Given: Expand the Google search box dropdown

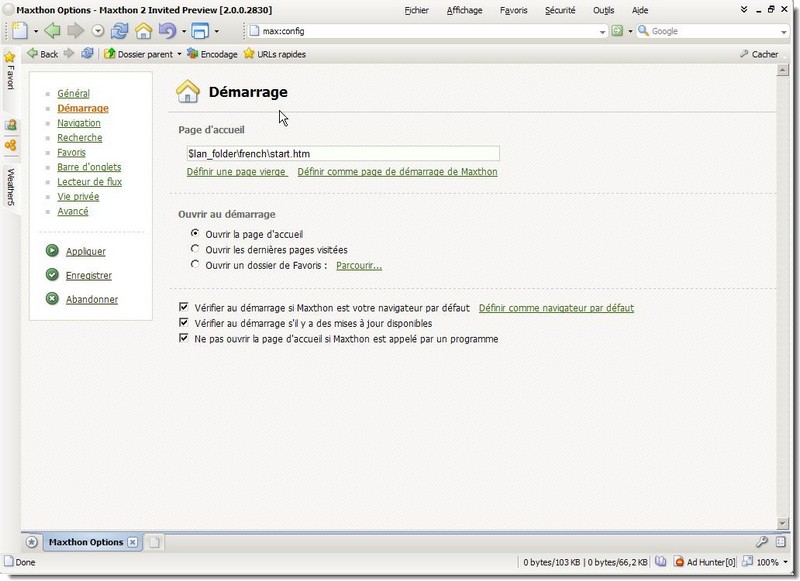Looking at the screenshot, I should click(784, 32).
